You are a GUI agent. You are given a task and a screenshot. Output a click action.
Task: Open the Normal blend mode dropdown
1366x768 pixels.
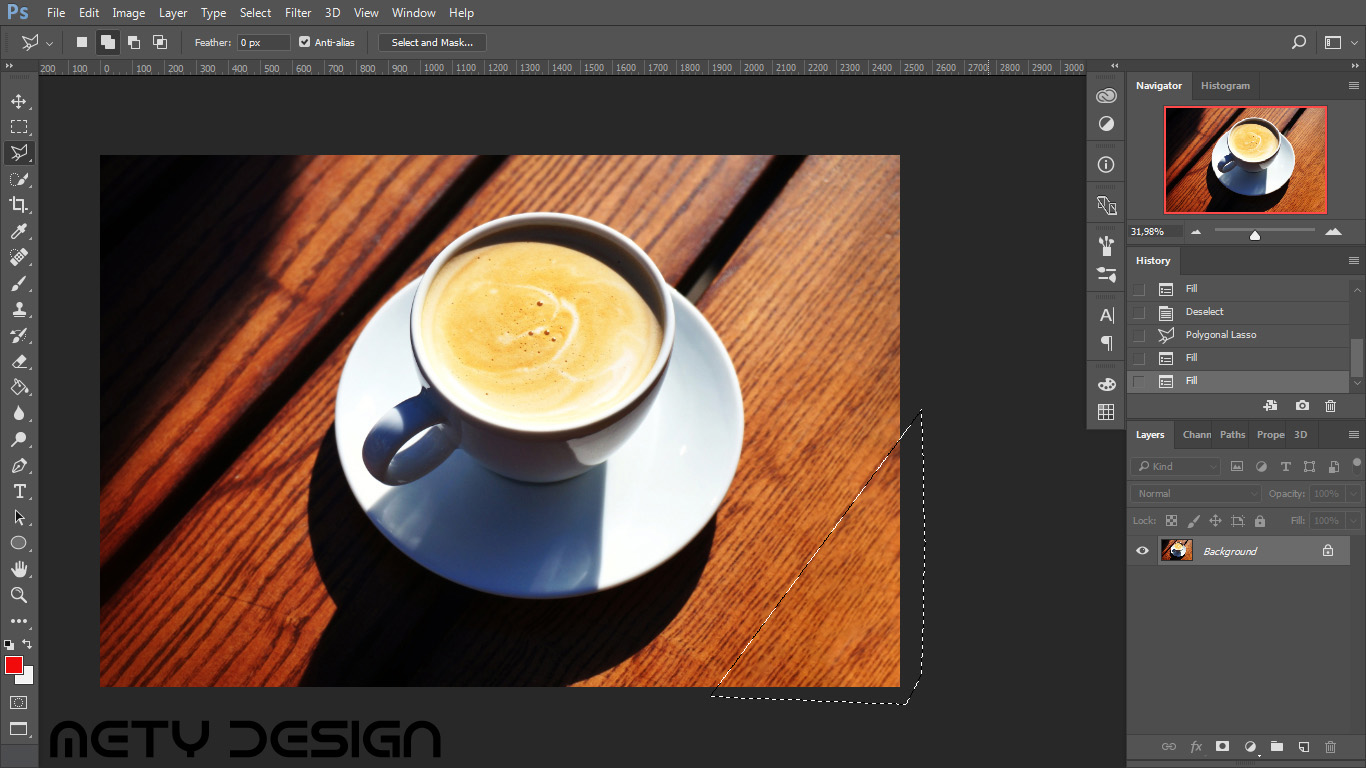pyautogui.click(x=1197, y=493)
